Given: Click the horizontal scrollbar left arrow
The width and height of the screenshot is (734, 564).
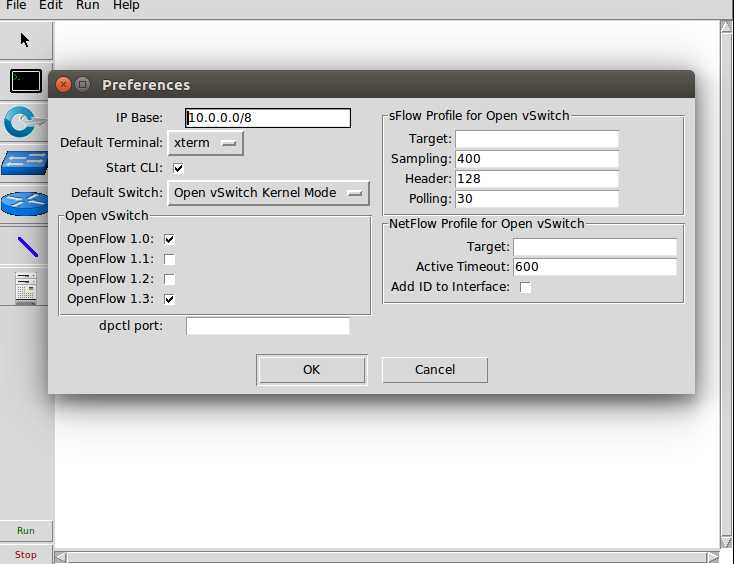Looking at the screenshot, I should (x=60, y=557).
